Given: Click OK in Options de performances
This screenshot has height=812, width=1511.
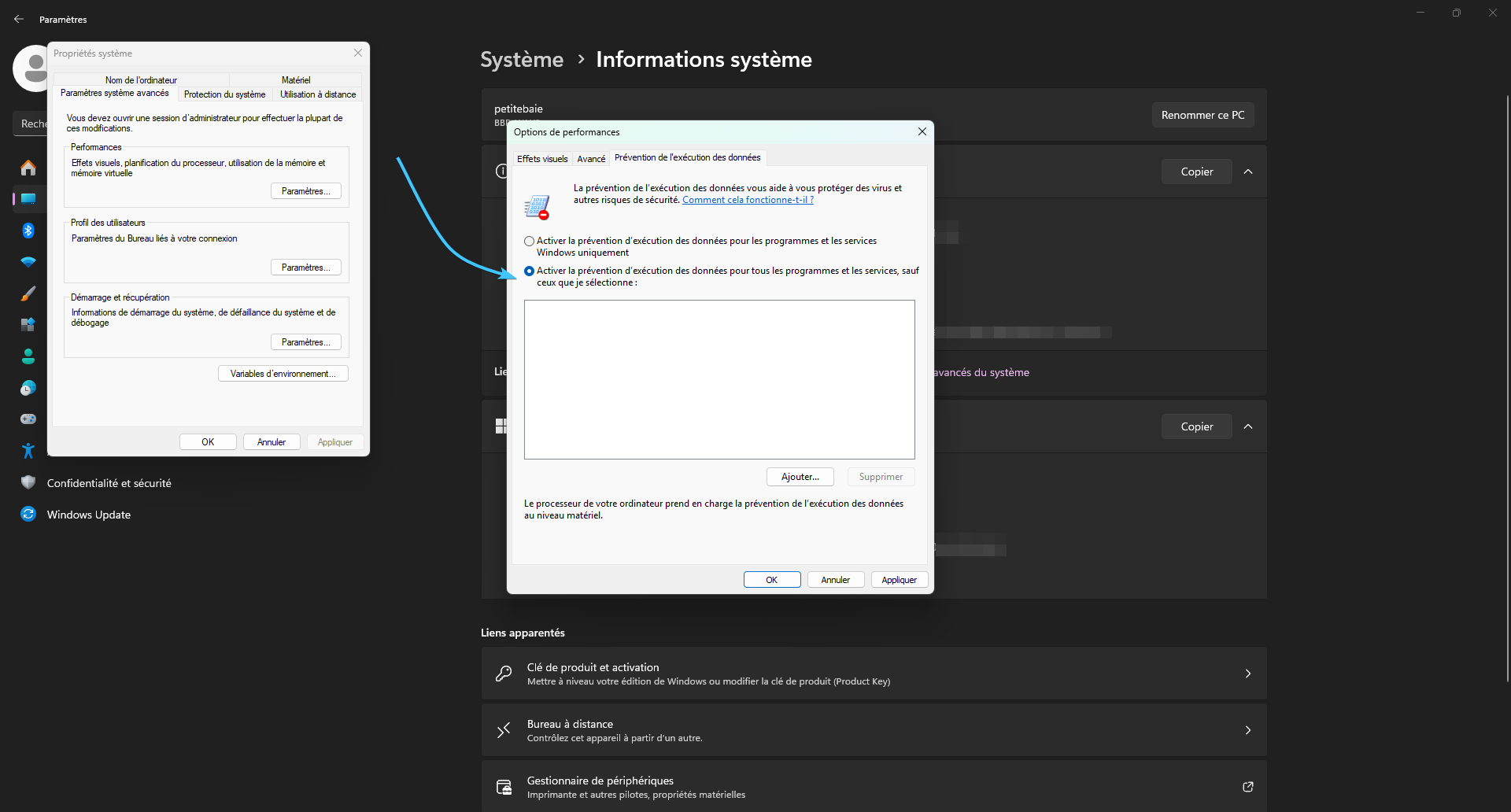Looking at the screenshot, I should coord(772,580).
